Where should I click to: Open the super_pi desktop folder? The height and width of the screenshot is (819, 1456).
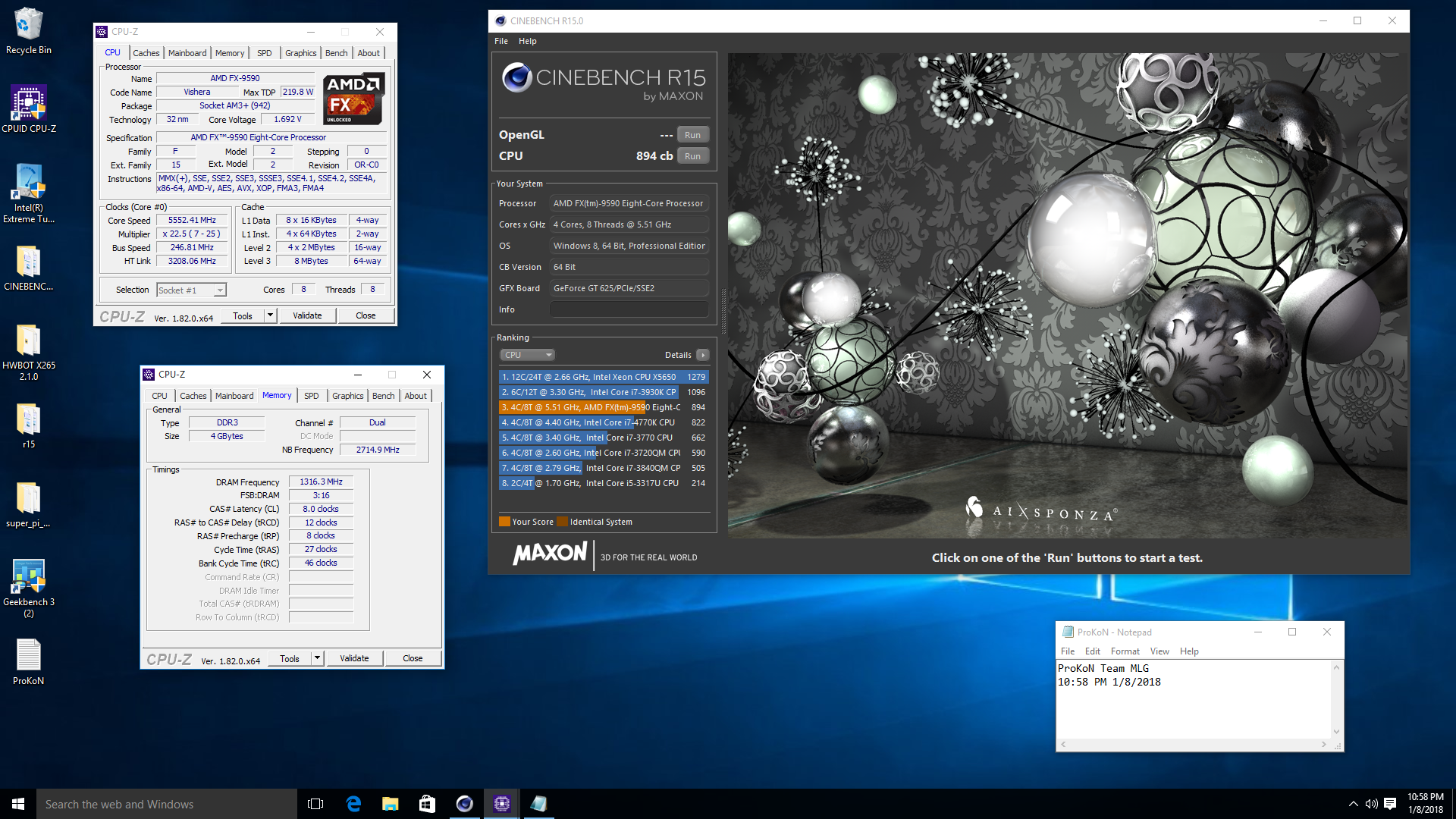click(x=28, y=504)
